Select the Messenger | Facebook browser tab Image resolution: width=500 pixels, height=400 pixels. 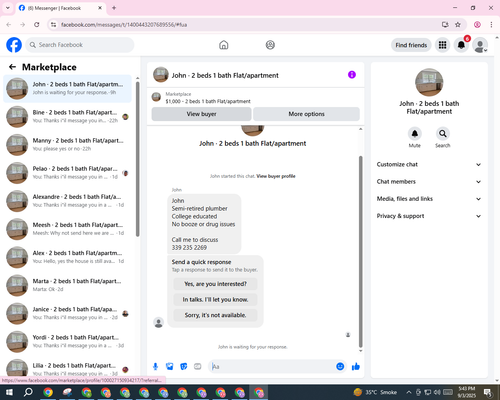tap(60, 8)
